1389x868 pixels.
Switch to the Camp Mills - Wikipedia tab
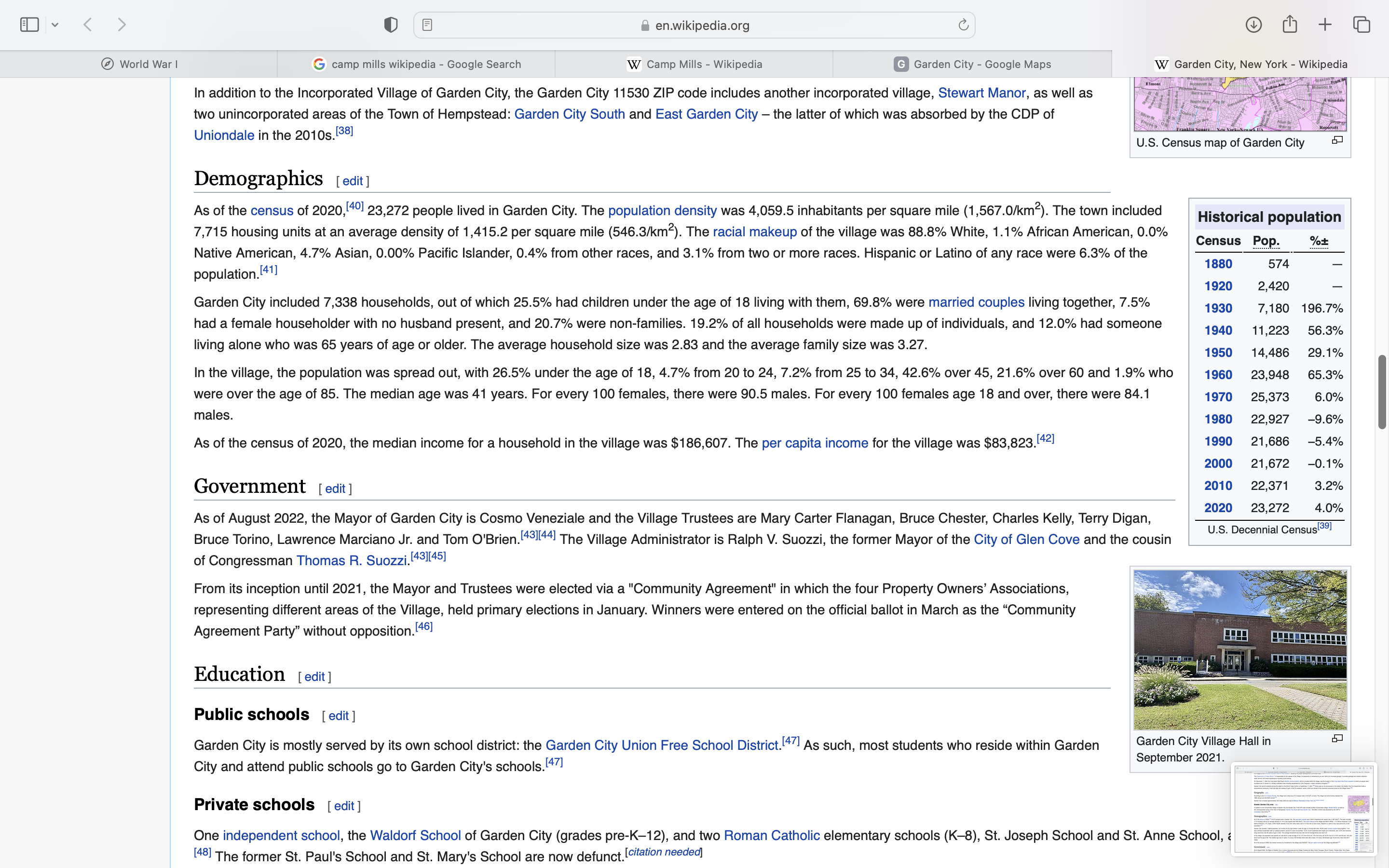[x=694, y=64]
